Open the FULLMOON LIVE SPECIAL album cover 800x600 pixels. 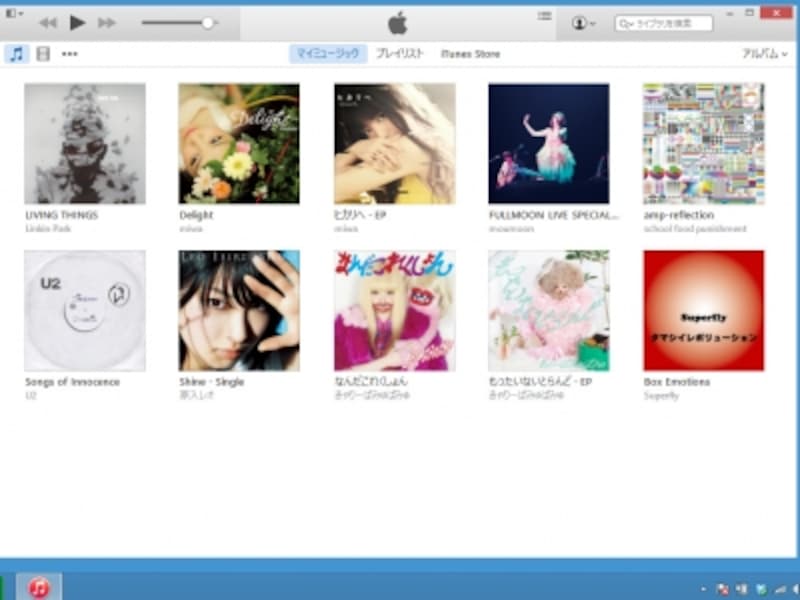(548, 144)
